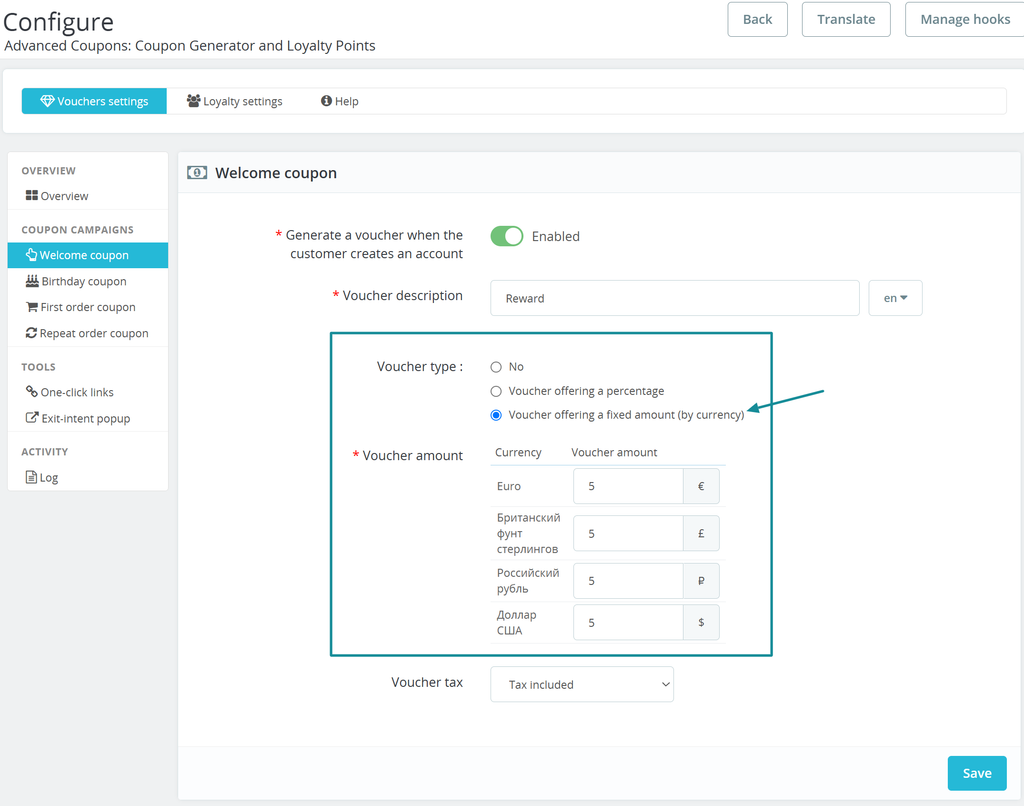Select 'Voucher offering a percentage' radio
The width and height of the screenshot is (1024, 806).
pyautogui.click(x=496, y=391)
